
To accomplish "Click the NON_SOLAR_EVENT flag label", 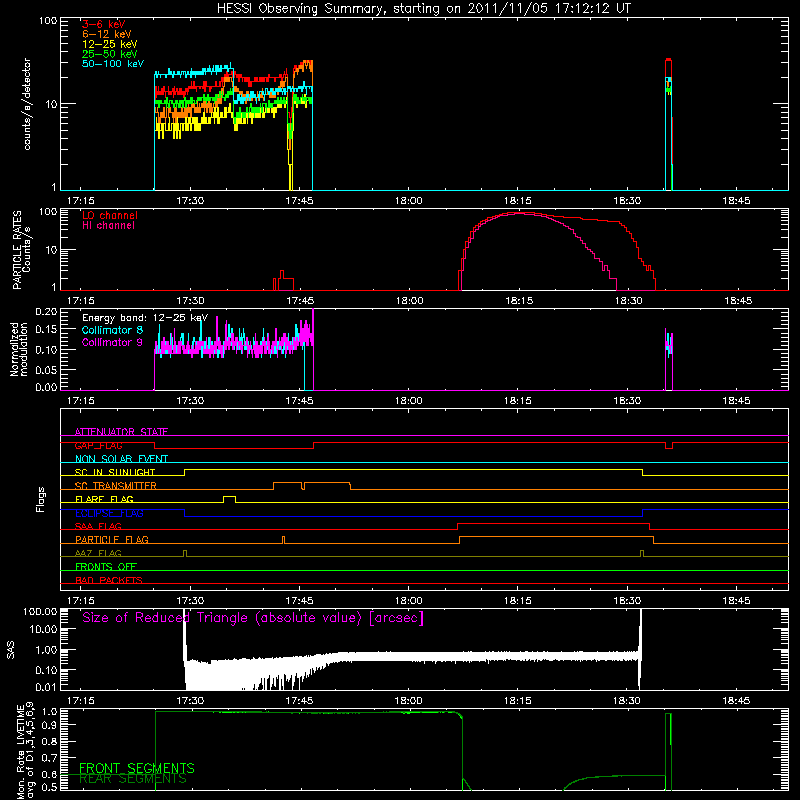I will (x=121, y=459).
